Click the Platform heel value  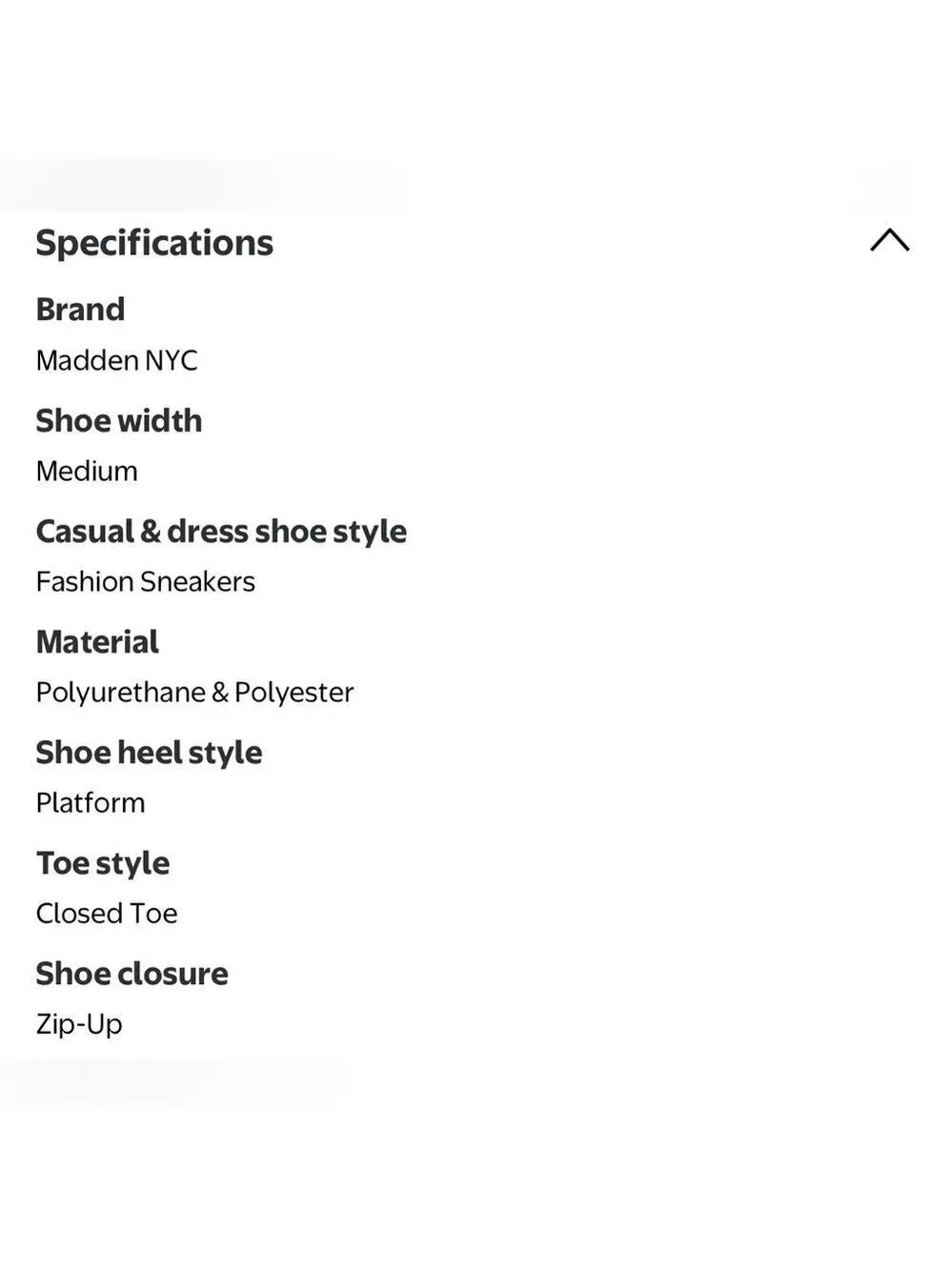pos(91,802)
